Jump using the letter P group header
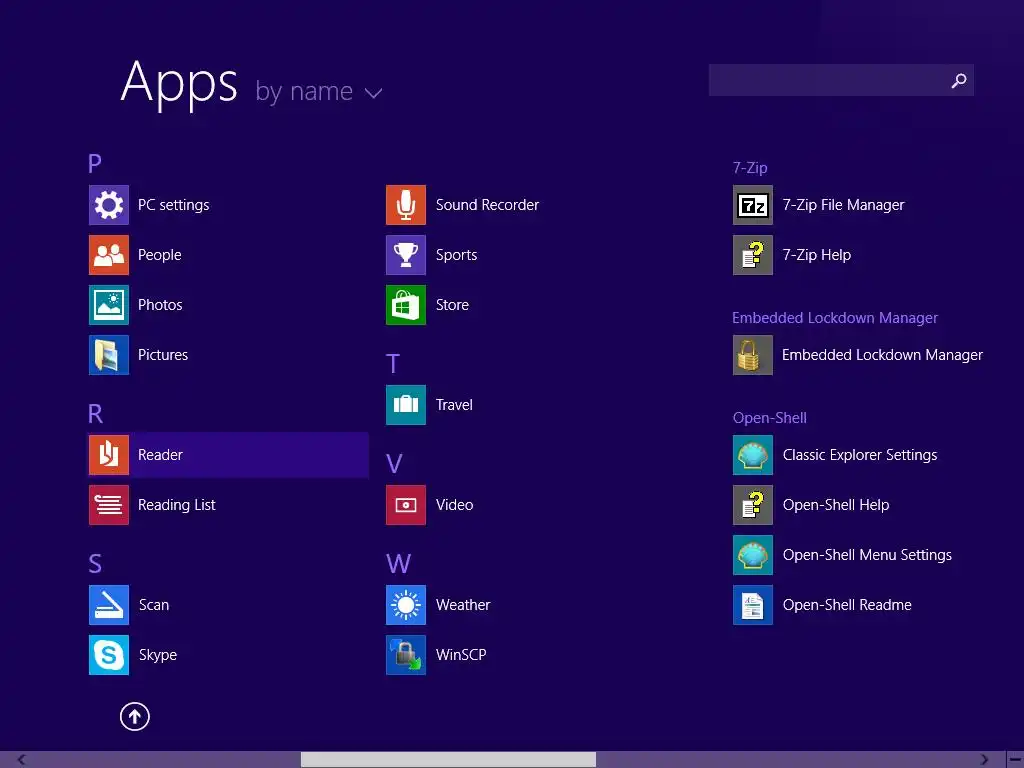1024x768 pixels. click(95, 163)
